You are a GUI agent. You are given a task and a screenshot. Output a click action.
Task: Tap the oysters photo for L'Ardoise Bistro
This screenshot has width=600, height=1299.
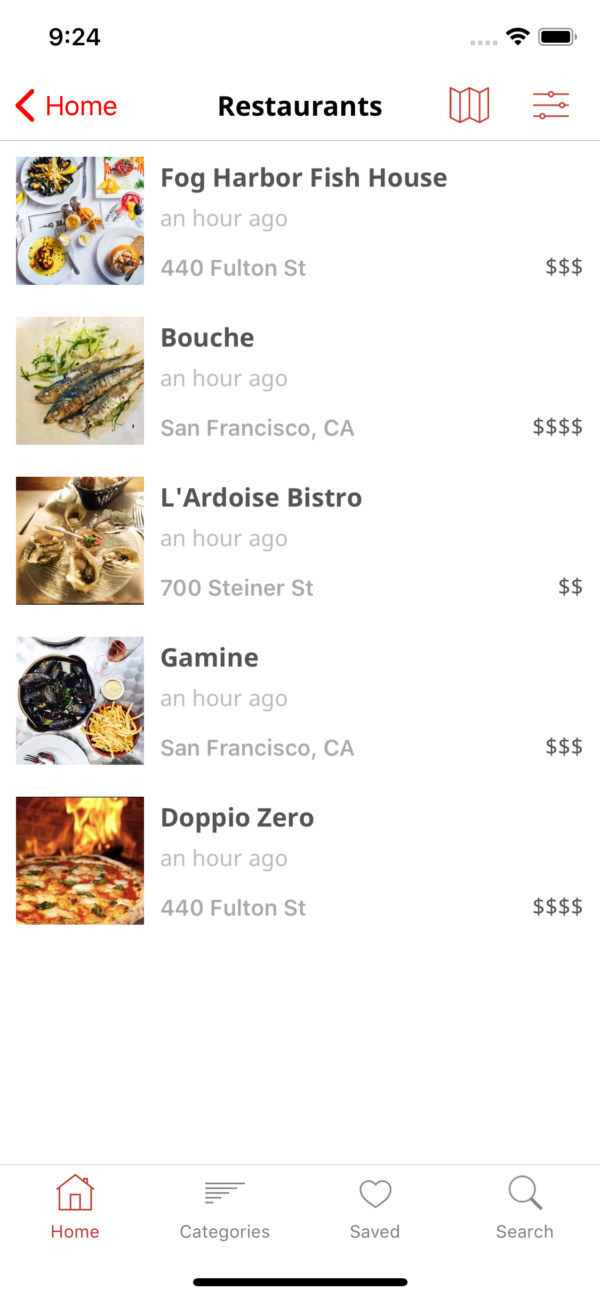(x=79, y=540)
